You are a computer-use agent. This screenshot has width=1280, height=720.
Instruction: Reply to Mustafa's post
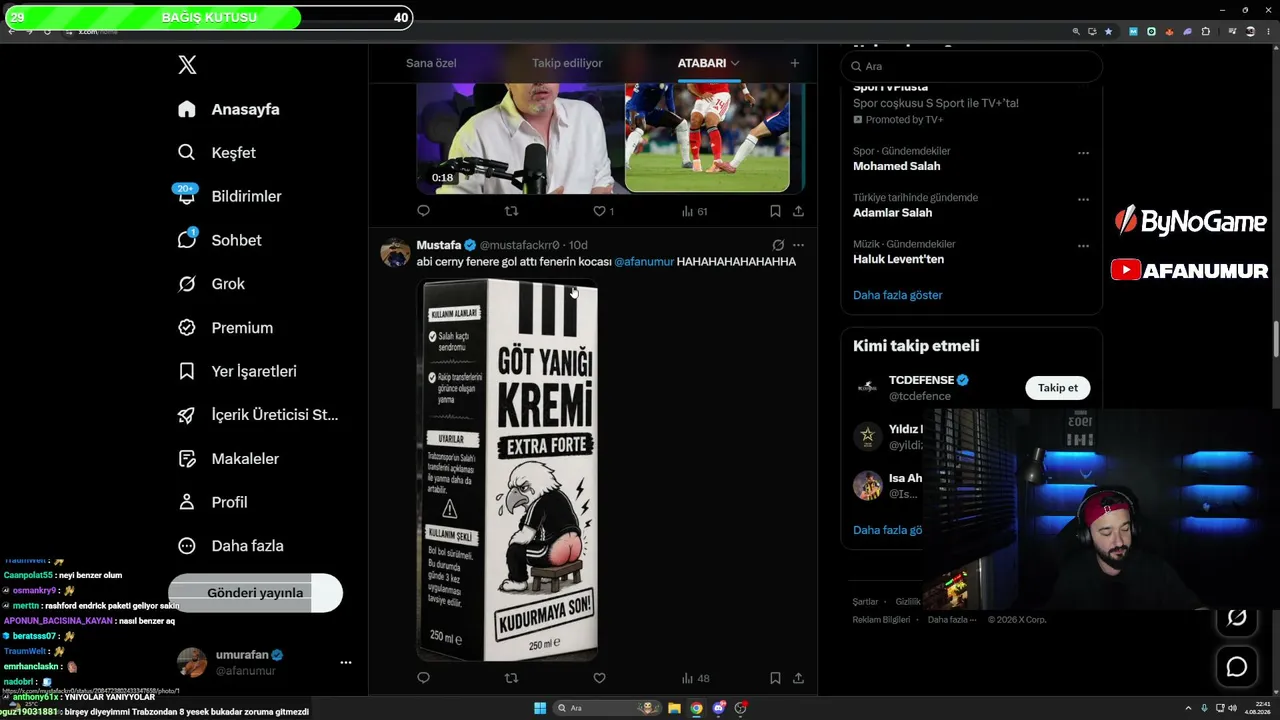(x=423, y=678)
